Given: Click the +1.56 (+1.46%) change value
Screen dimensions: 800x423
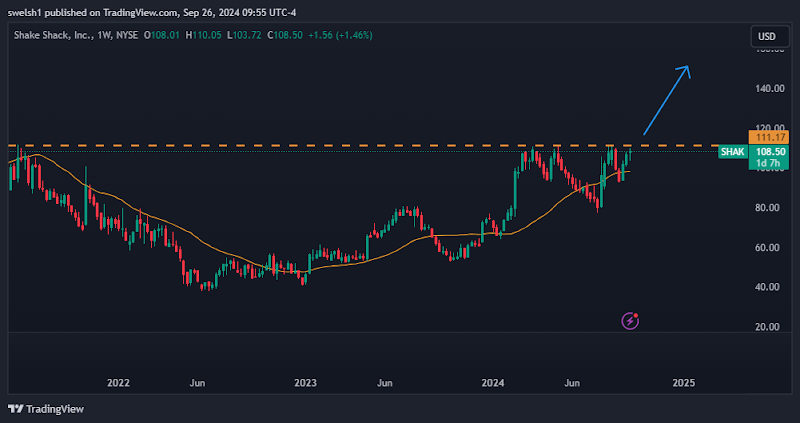Looking at the screenshot, I should click(x=340, y=35).
